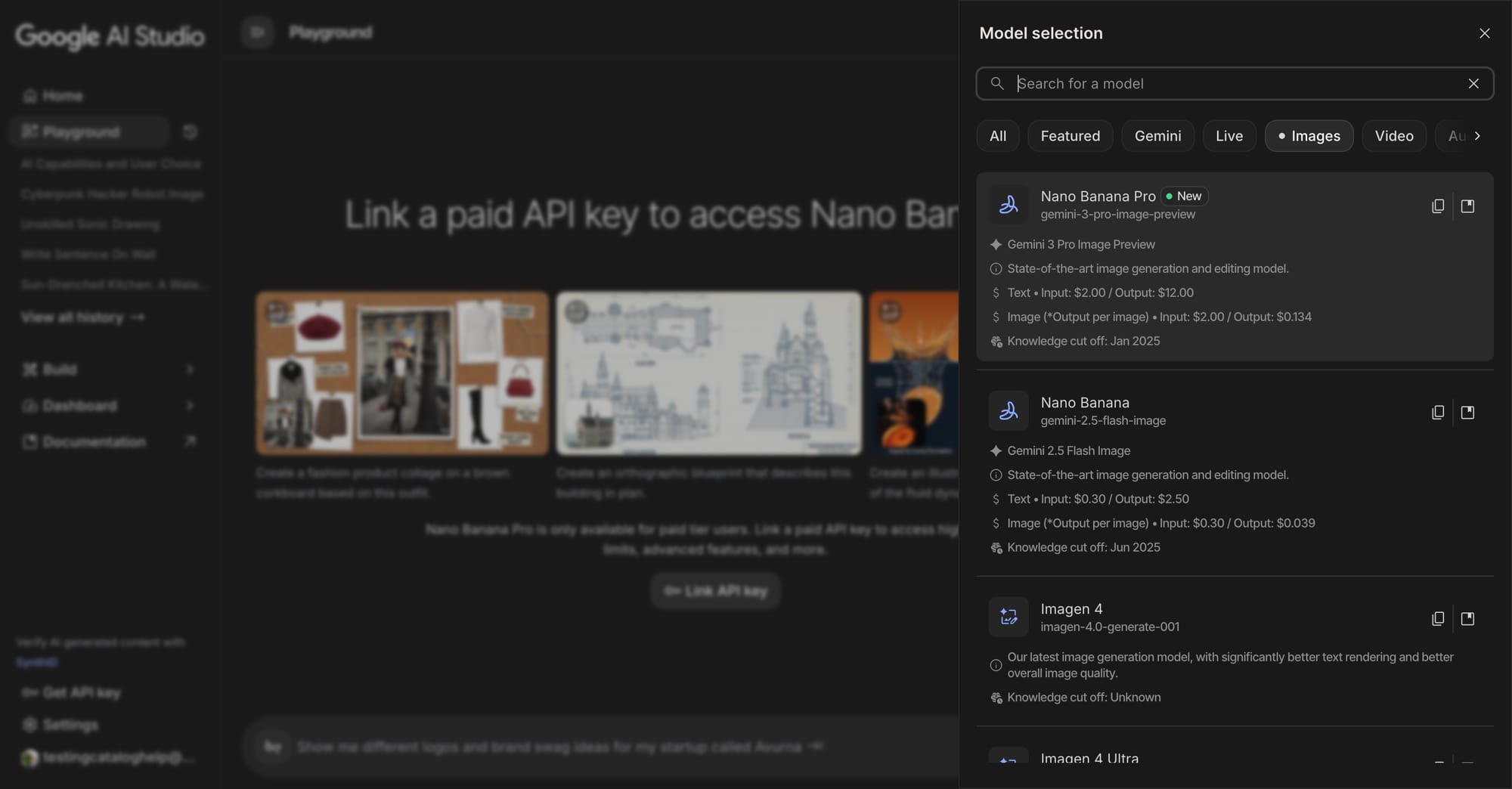Copy the Nano Banana model identifier
The image size is (1512, 789).
click(x=1438, y=412)
